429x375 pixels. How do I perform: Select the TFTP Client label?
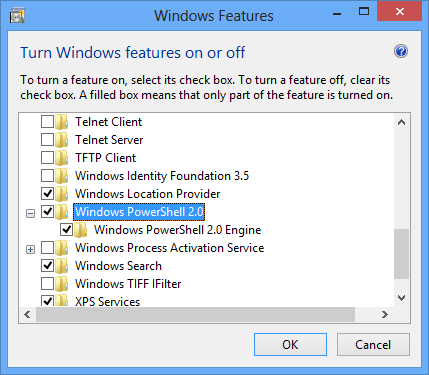coord(105,158)
